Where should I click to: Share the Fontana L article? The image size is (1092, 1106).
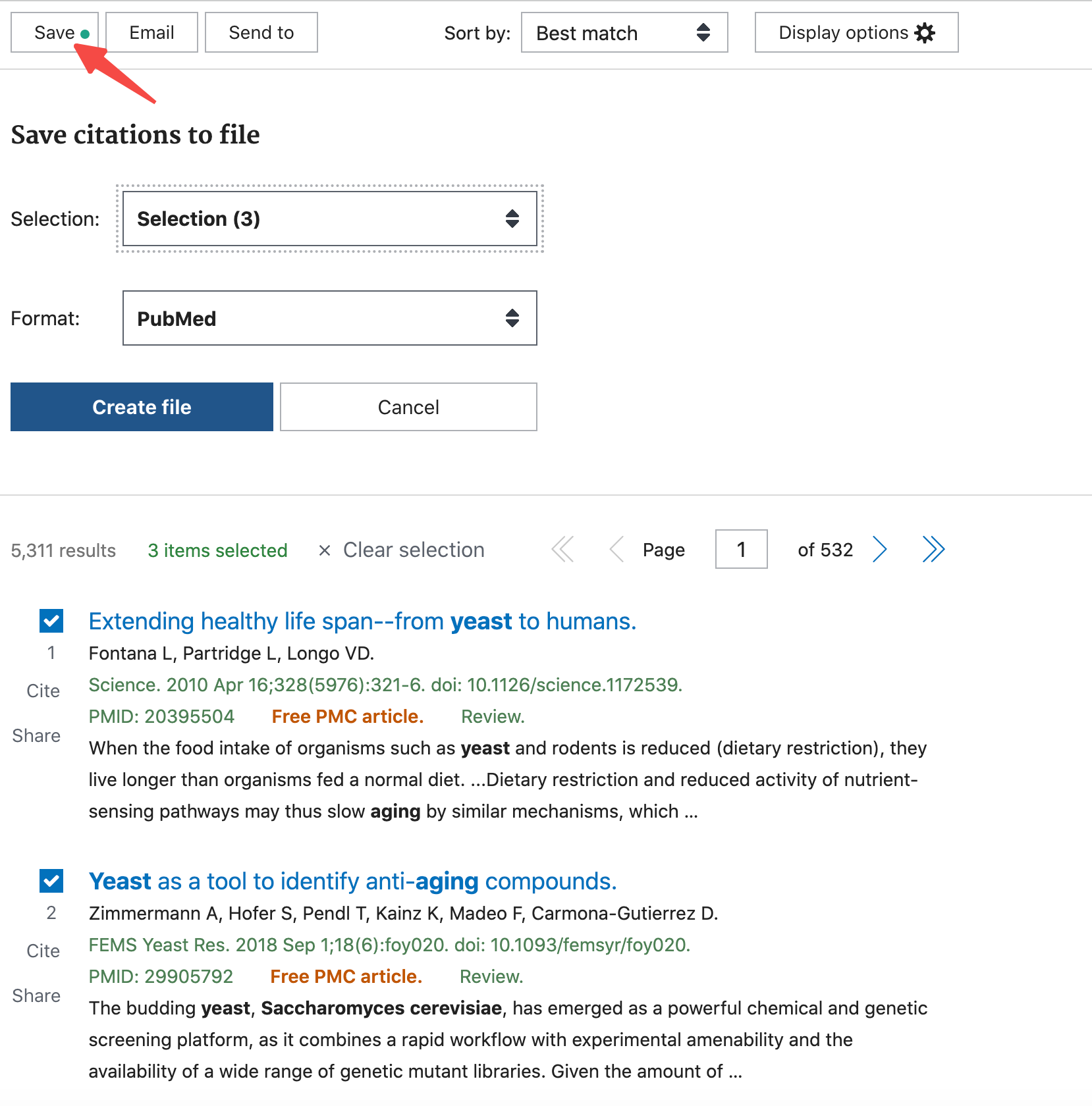tap(36, 735)
